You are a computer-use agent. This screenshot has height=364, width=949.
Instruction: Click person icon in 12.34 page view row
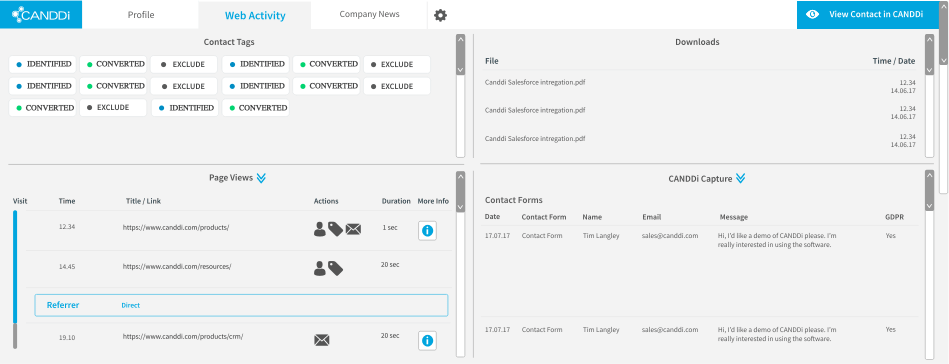tap(320, 229)
